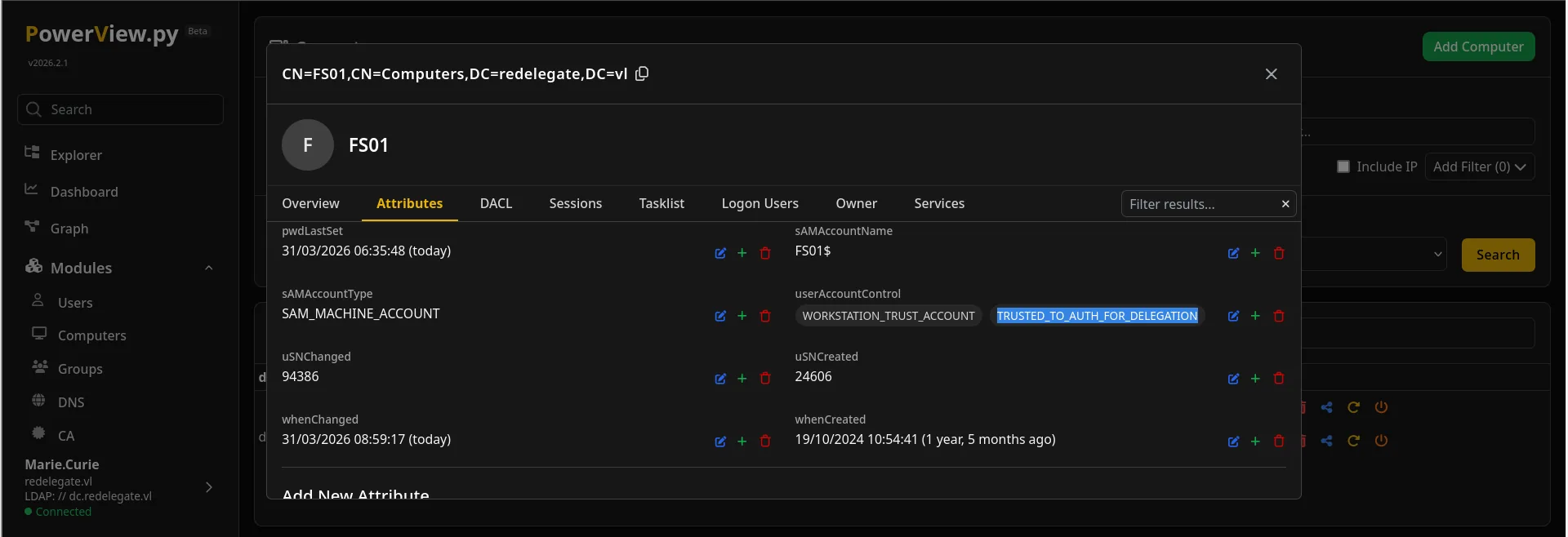Screen dimensions: 1568x537
Task: Delete the uSNChanged attribute
Action: [x=765, y=379]
